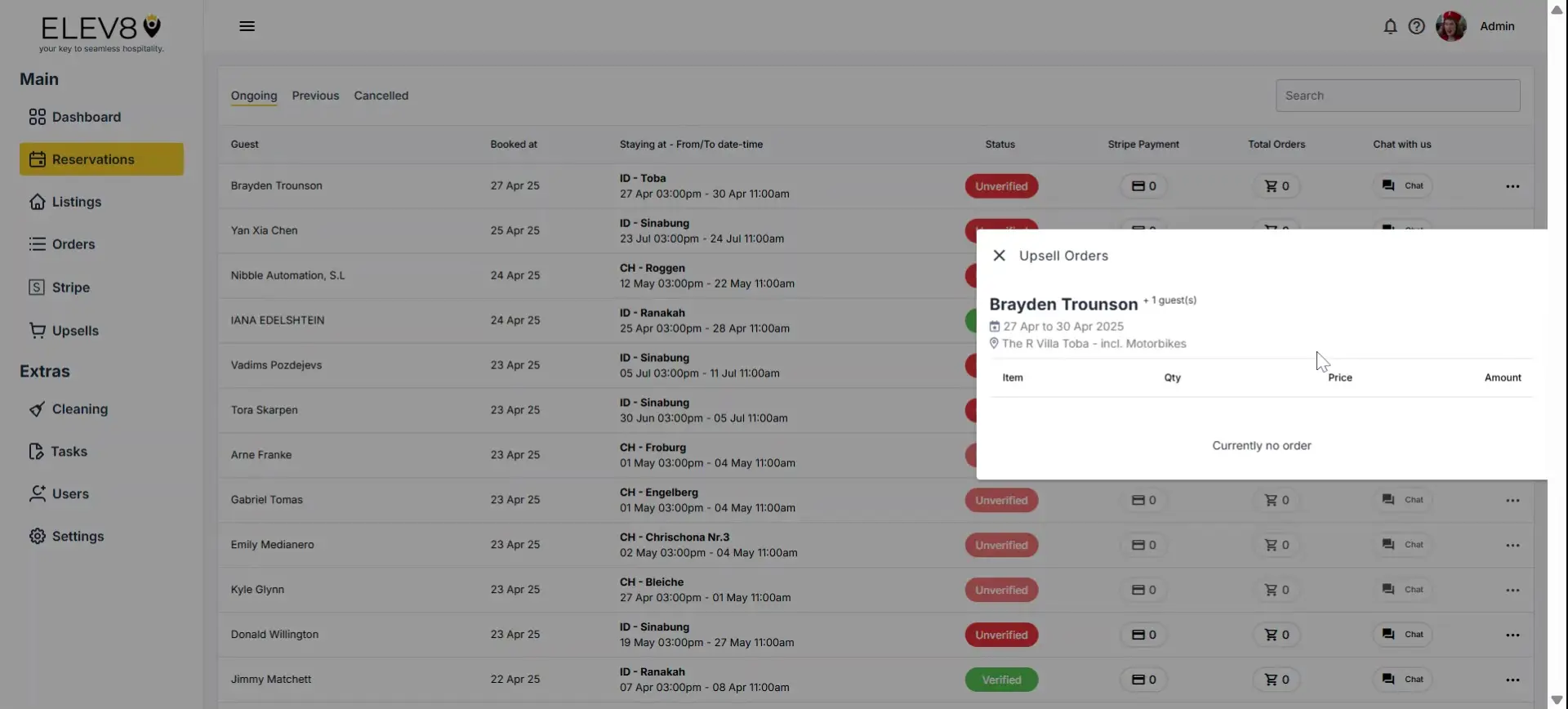1568x709 pixels.
Task: Open Settings in sidebar
Action: (x=101, y=537)
